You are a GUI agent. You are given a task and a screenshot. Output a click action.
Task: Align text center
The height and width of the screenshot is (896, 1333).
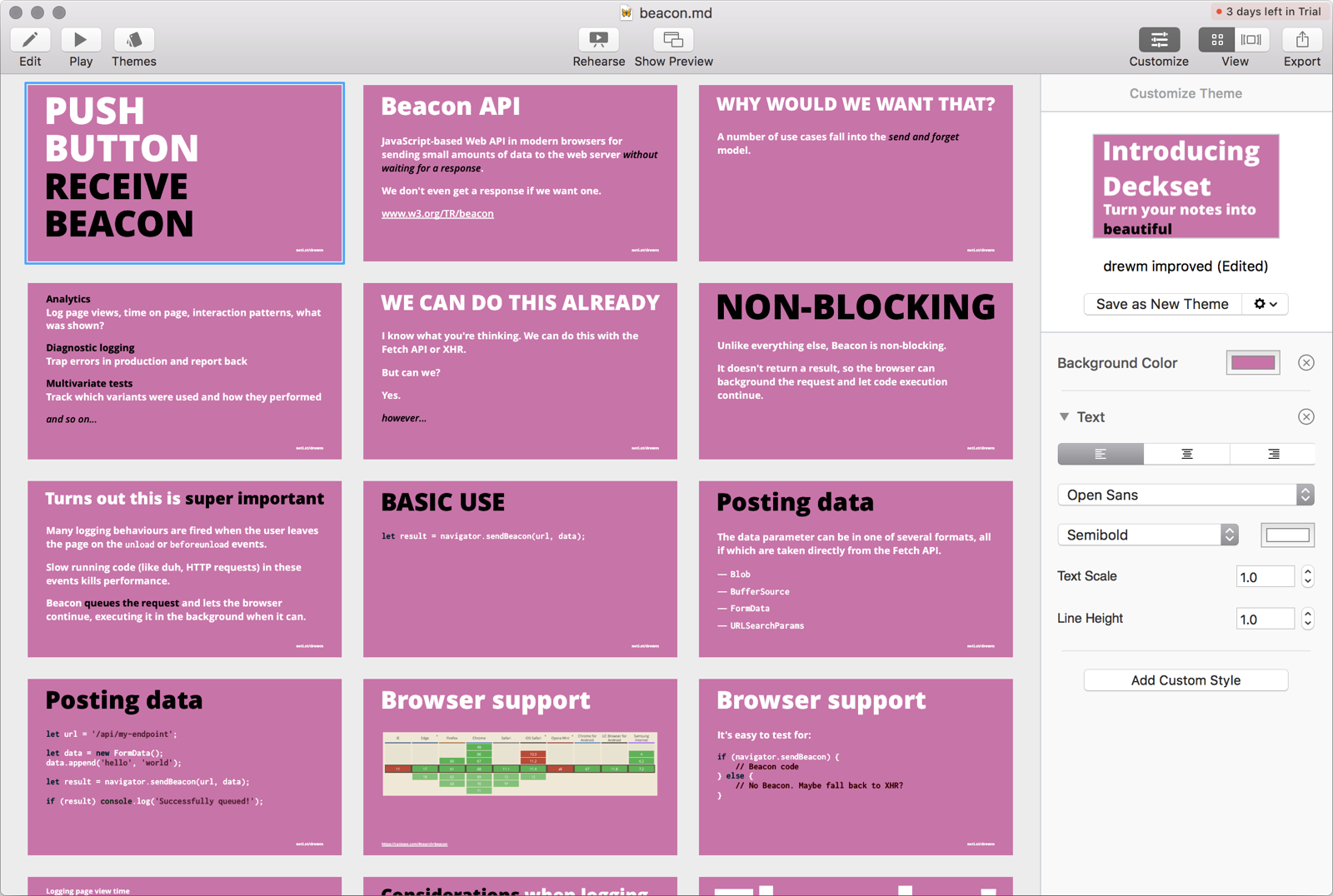1187,454
